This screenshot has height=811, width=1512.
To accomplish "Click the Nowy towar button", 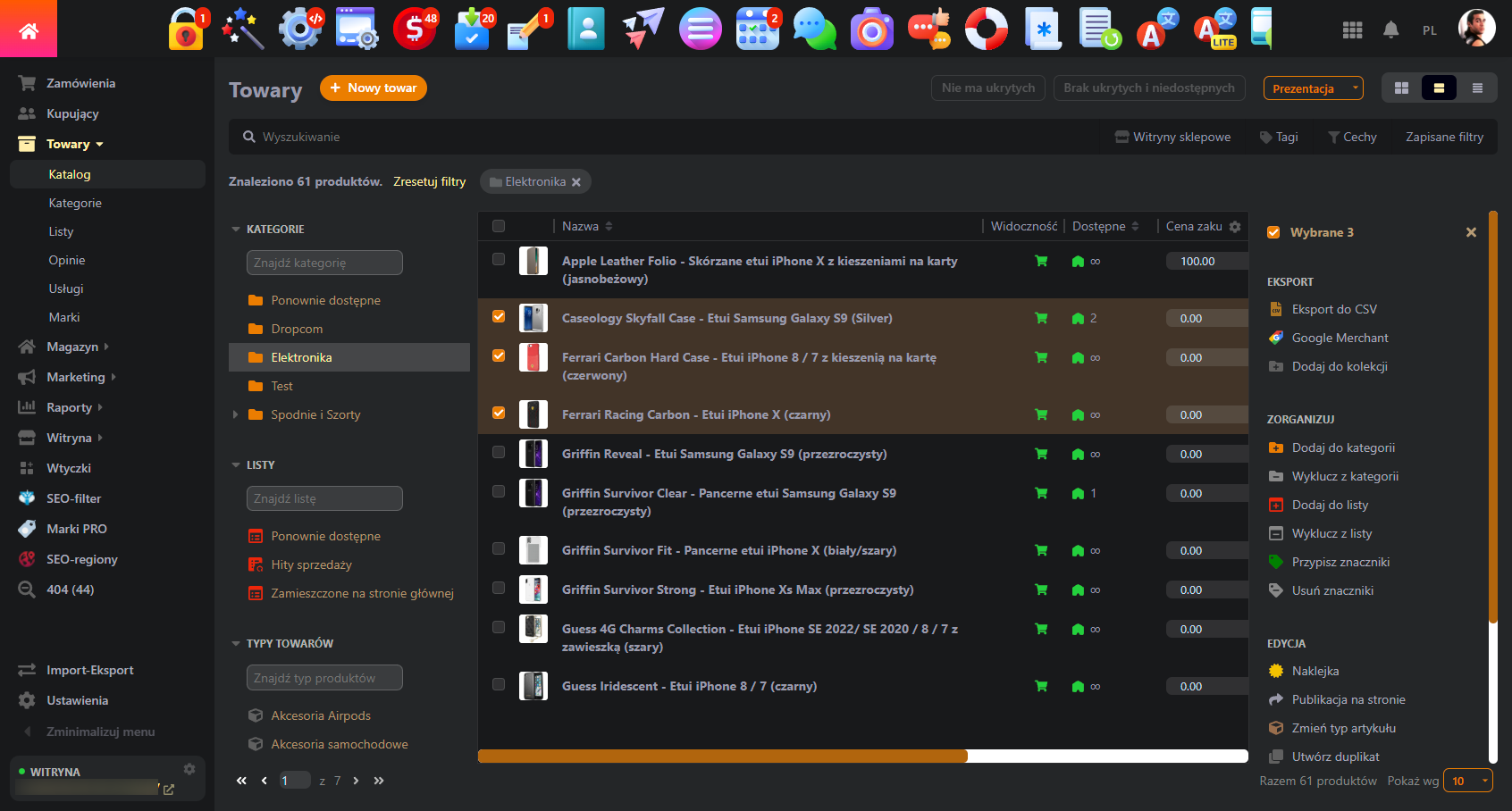I will coord(374,88).
